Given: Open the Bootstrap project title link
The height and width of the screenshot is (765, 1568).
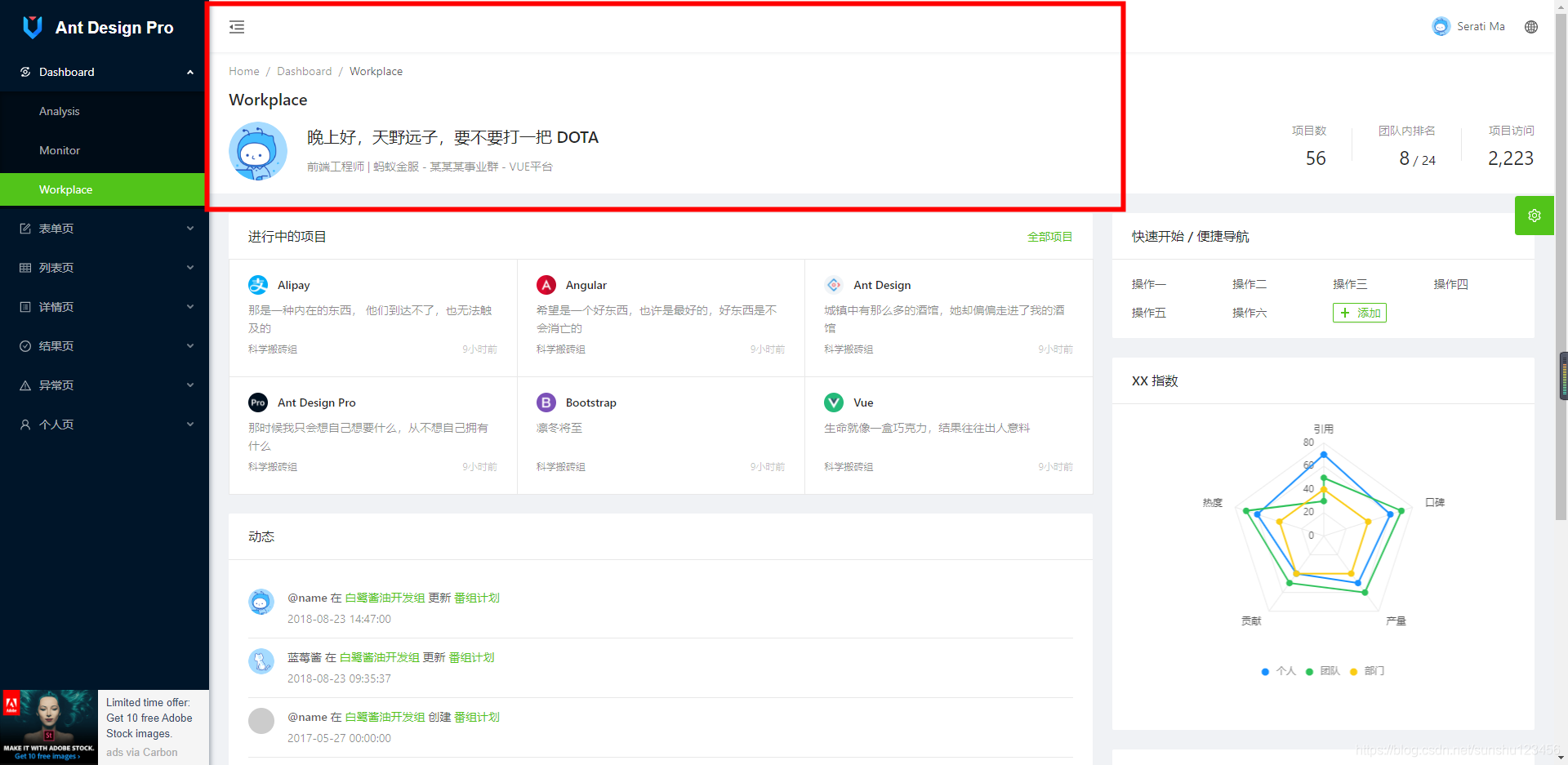Looking at the screenshot, I should pos(591,403).
